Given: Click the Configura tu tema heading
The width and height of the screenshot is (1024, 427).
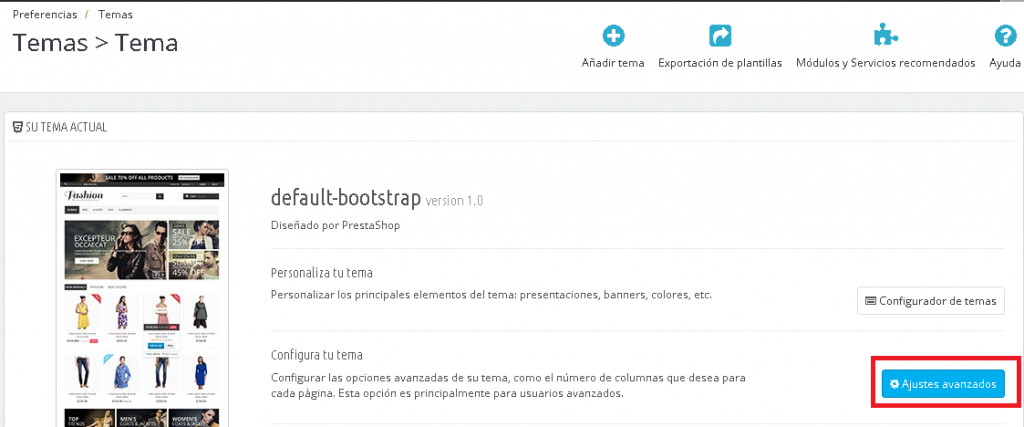Looking at the screenshot, I should tap(316, 355).
